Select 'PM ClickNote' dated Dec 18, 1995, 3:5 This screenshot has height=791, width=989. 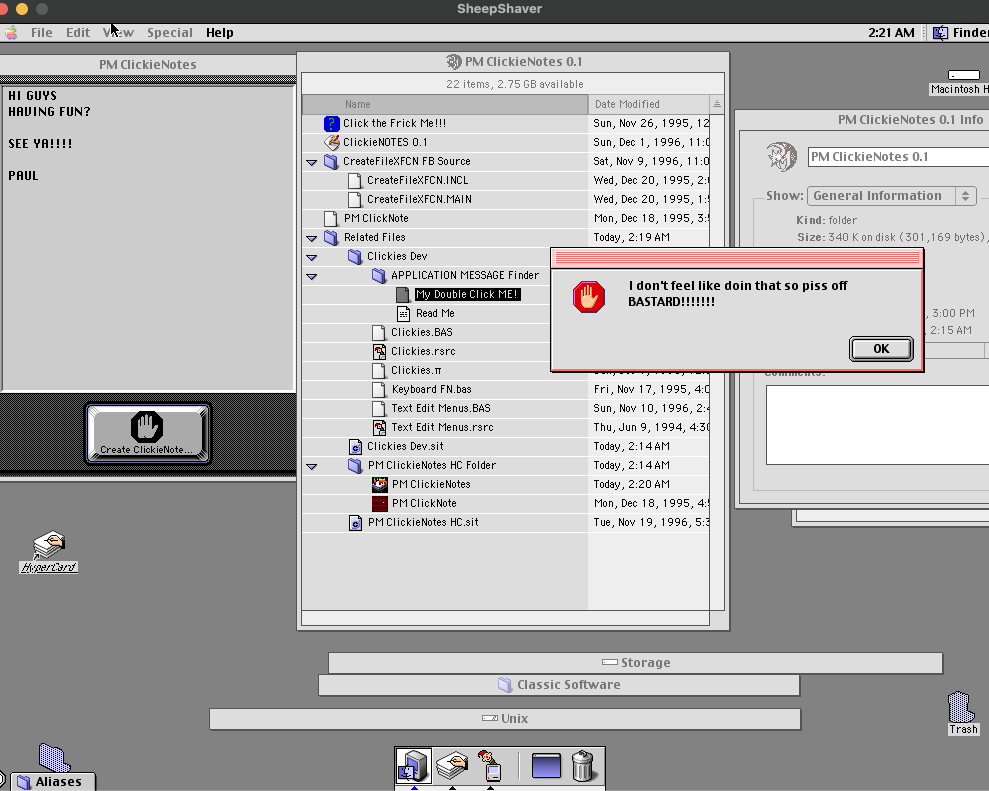[376, 218]
